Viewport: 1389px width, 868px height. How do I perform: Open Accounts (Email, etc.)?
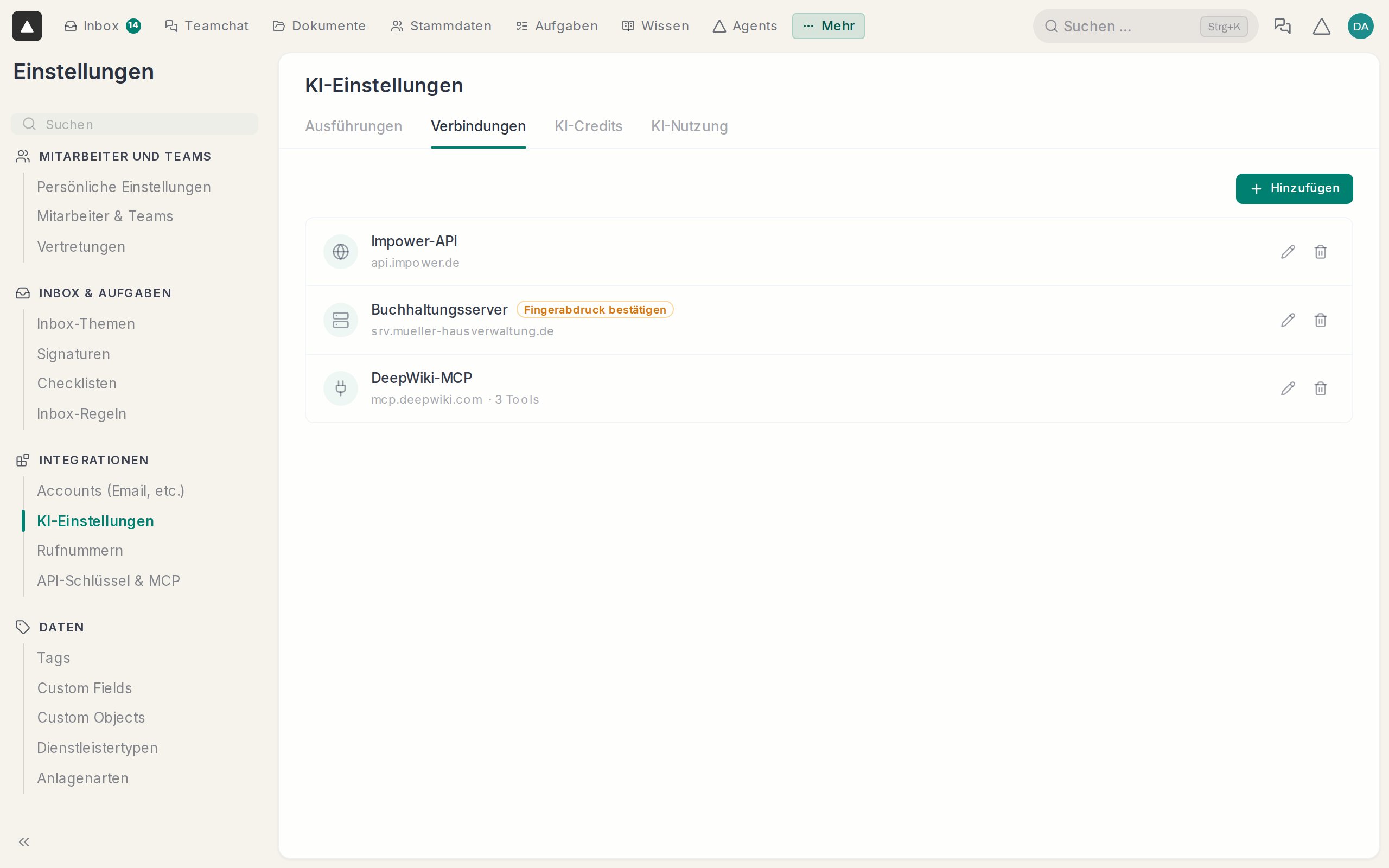(x=111, y=490)
